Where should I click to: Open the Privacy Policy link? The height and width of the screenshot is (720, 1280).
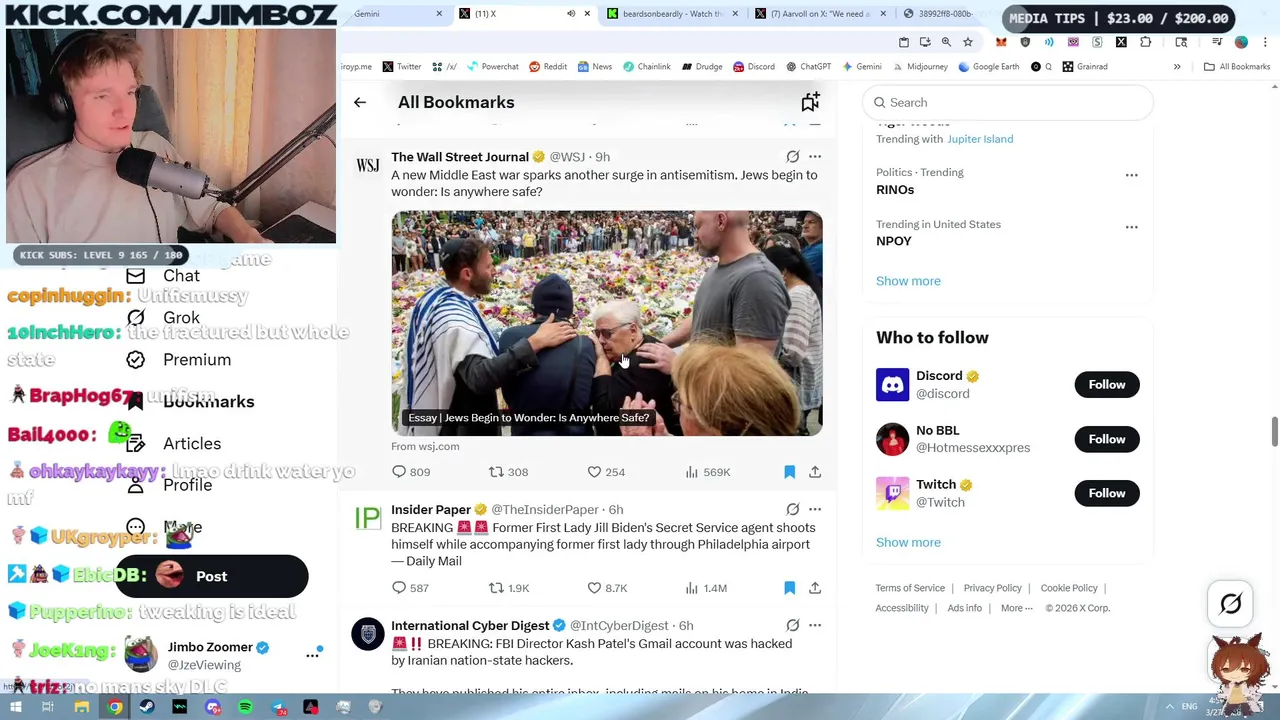[992, 588]
